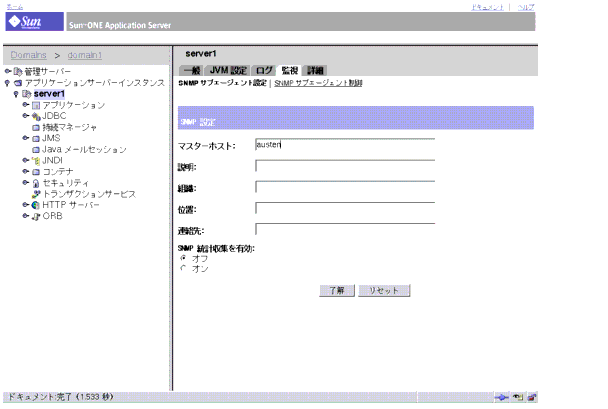Open the ログ tab
The height and width of the screenshot is (409, 608).
point(264,70)
